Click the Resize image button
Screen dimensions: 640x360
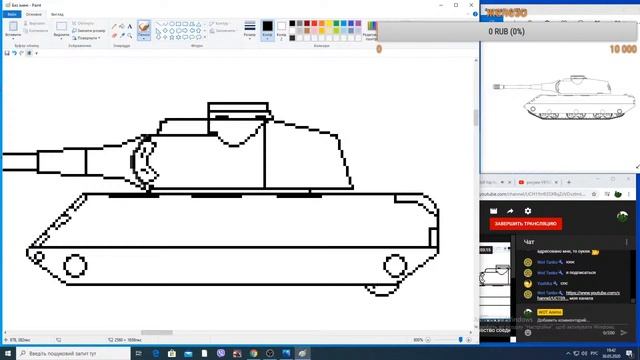89,31
